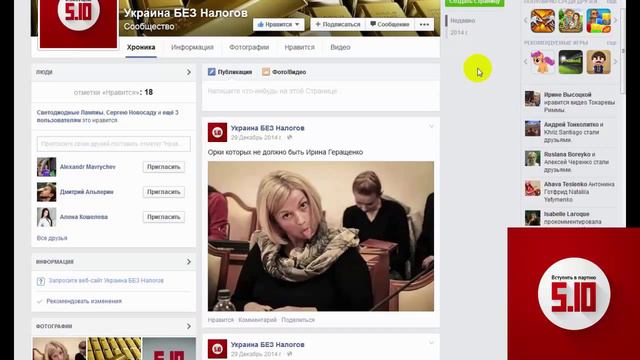Open second post's page avatar icon
This screenshot has width=640, height=360.
(x=218, y=349)
